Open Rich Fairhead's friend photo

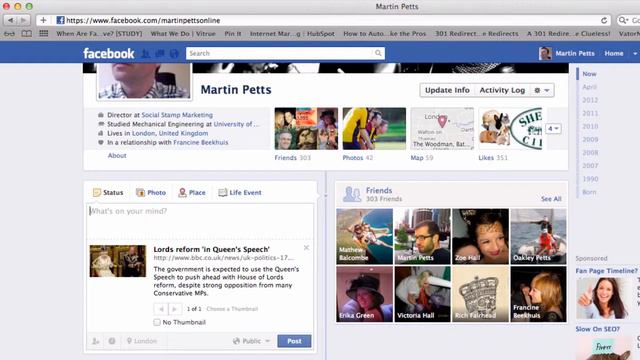pyautogui.click(x=480, y=294)
